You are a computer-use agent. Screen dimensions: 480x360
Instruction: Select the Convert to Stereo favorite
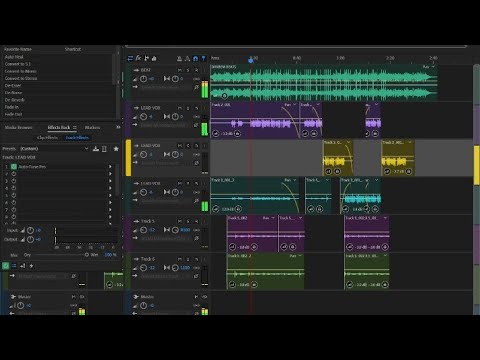[21, 78]
